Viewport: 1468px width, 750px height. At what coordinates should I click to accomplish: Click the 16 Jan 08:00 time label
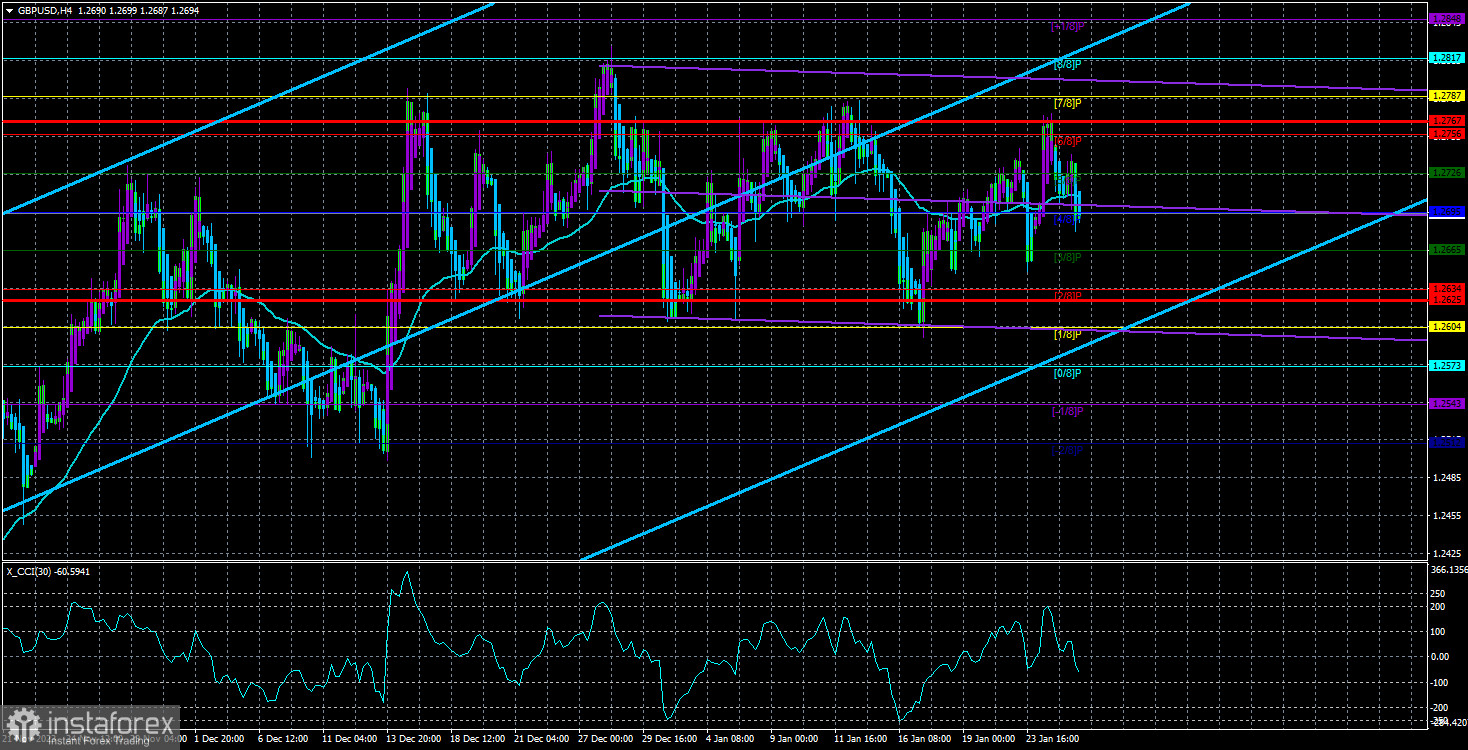click(x=924, y=740)
